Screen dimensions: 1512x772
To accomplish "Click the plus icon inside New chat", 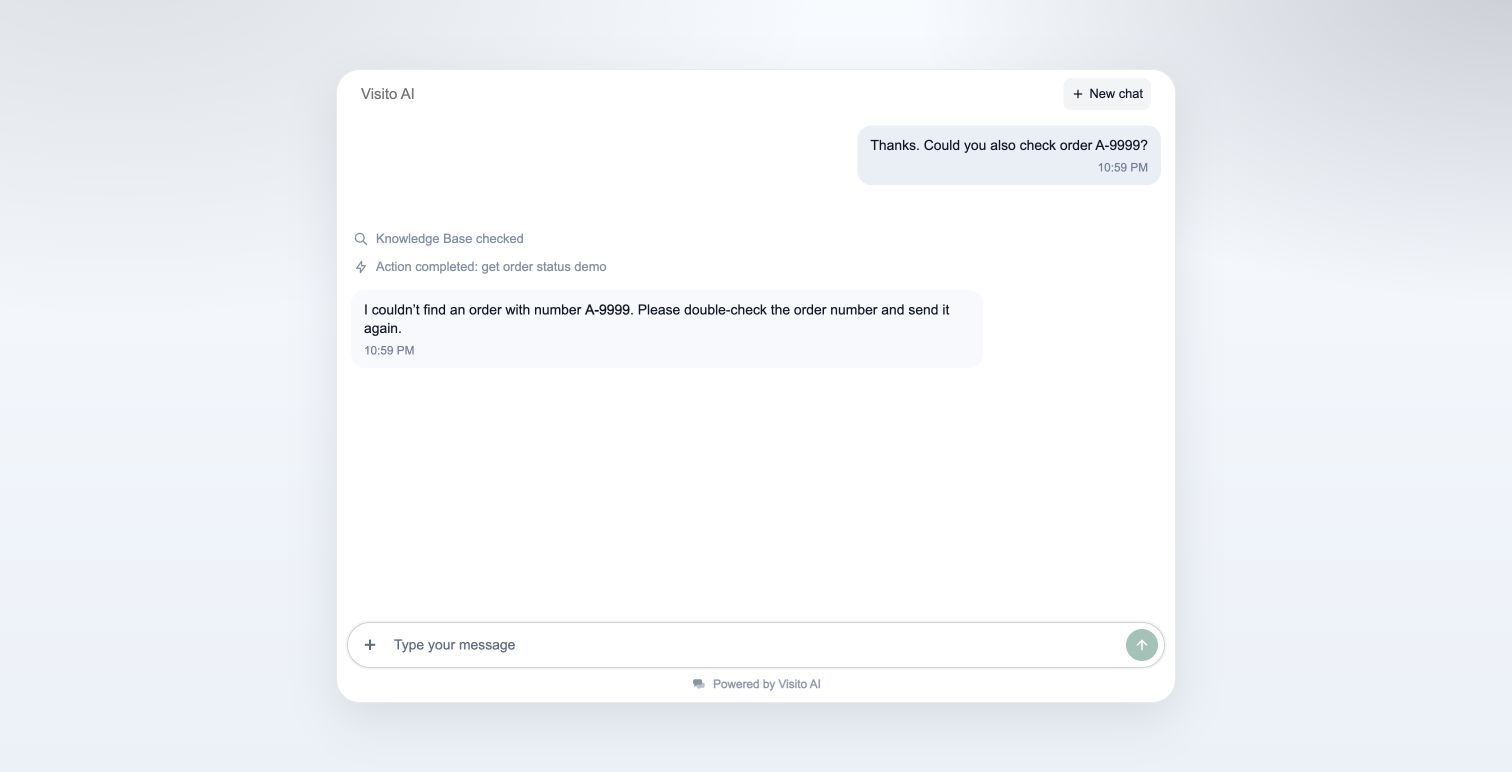I will [1078, 94].
